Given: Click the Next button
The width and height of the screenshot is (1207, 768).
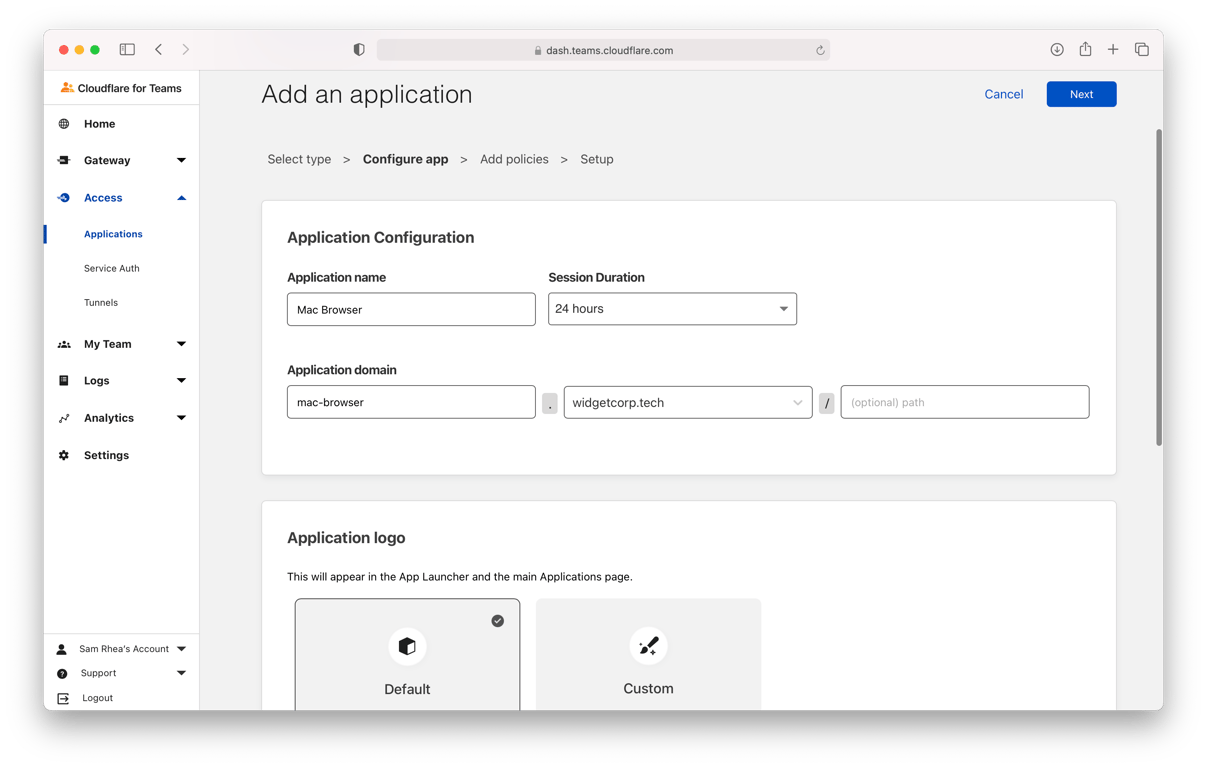Looking at the screenshot, I should click(1081, 94).
